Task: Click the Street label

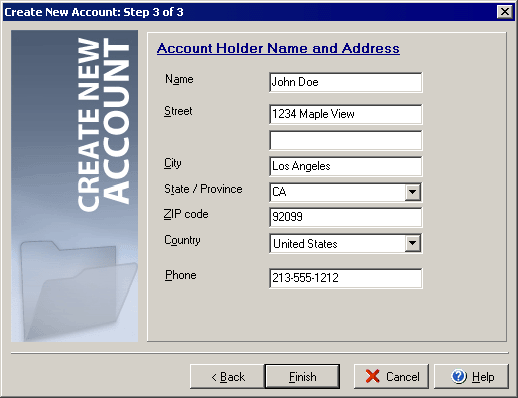Action: (x=178, y=111)
